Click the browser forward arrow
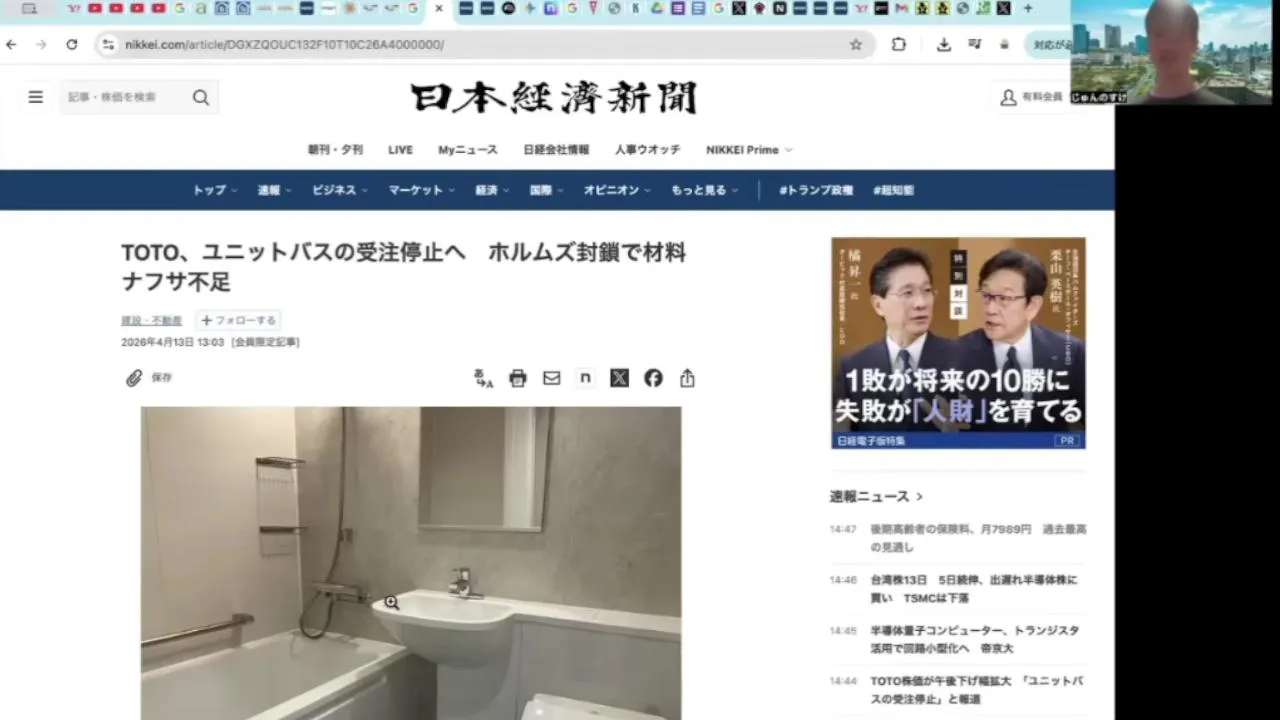1280x720 pixels. [x=41, y=44]
